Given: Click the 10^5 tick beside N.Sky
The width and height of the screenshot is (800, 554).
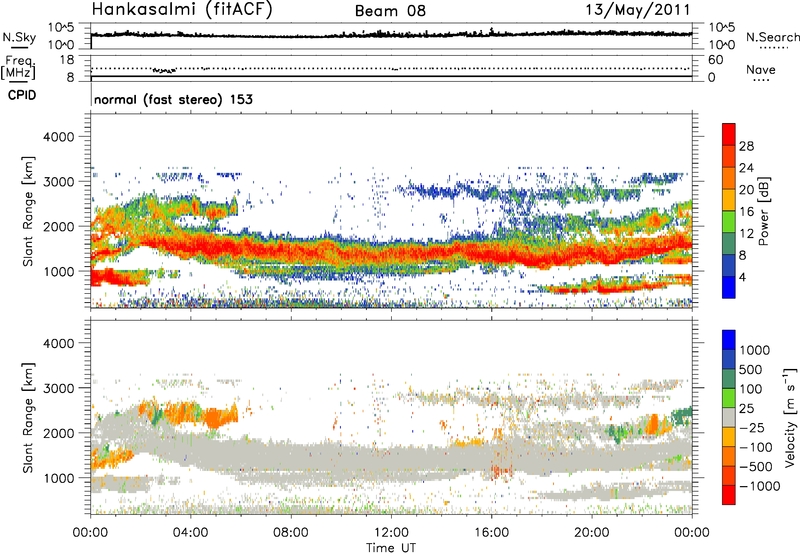Looking at the screenshot, I should [61, 27].
